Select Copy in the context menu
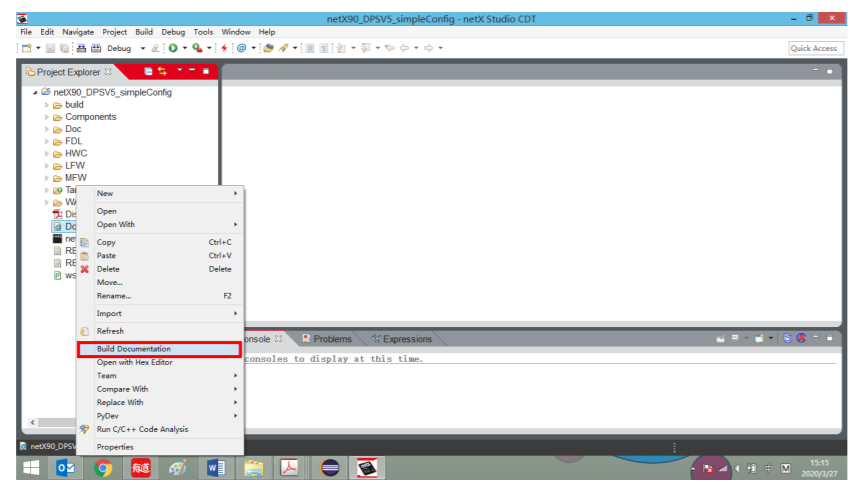This screenshot has width=856, height=494. click(x=160, y=242)
